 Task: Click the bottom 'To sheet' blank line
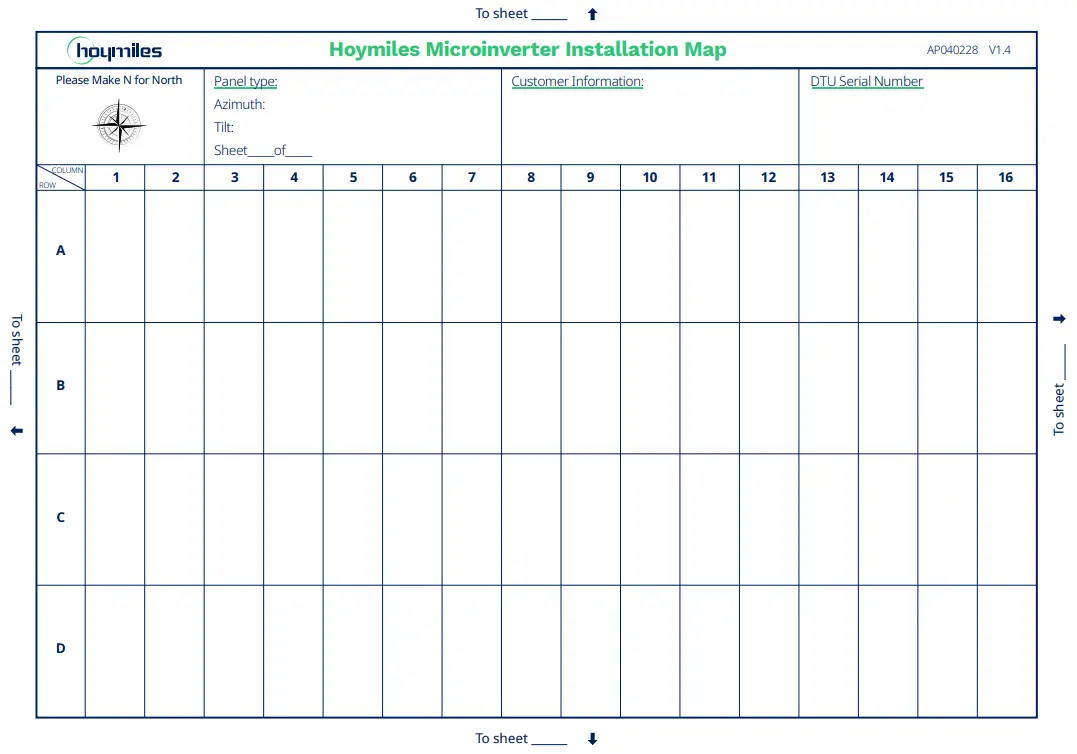pyautogui.click(x=549, y=743)
